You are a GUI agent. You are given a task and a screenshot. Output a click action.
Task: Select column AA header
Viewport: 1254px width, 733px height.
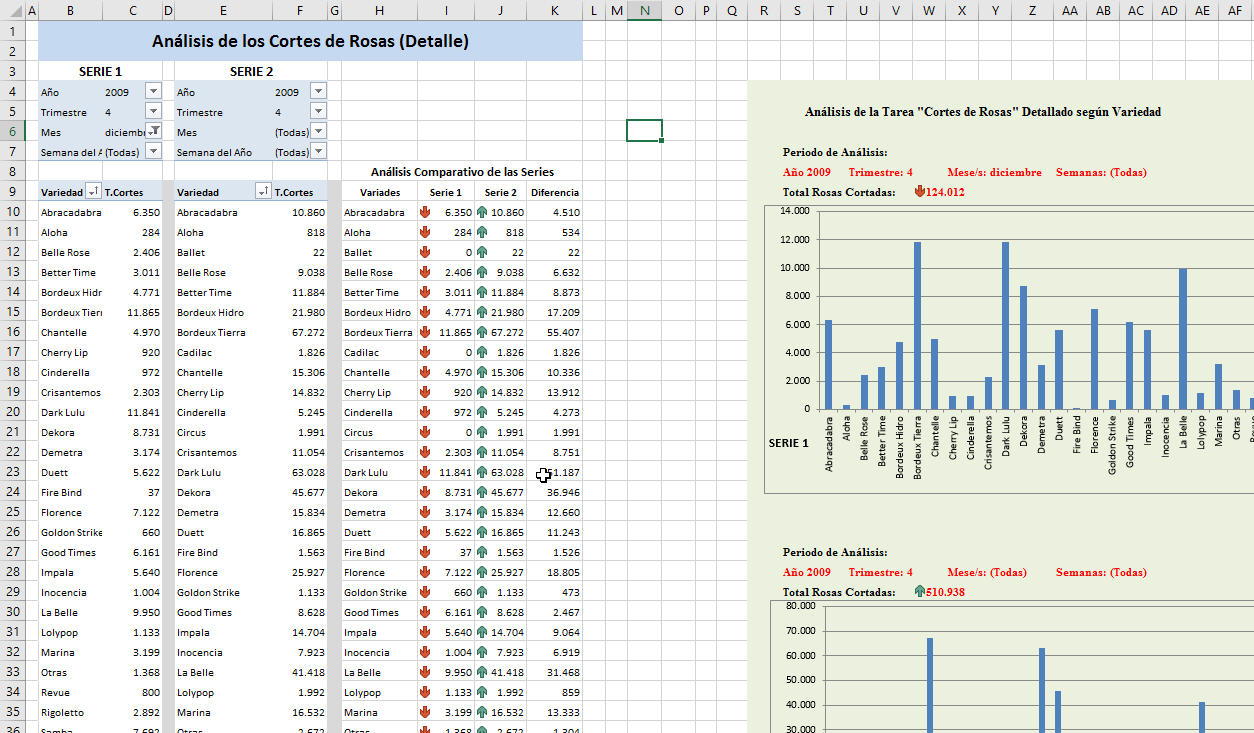[x=1070, y=11]
